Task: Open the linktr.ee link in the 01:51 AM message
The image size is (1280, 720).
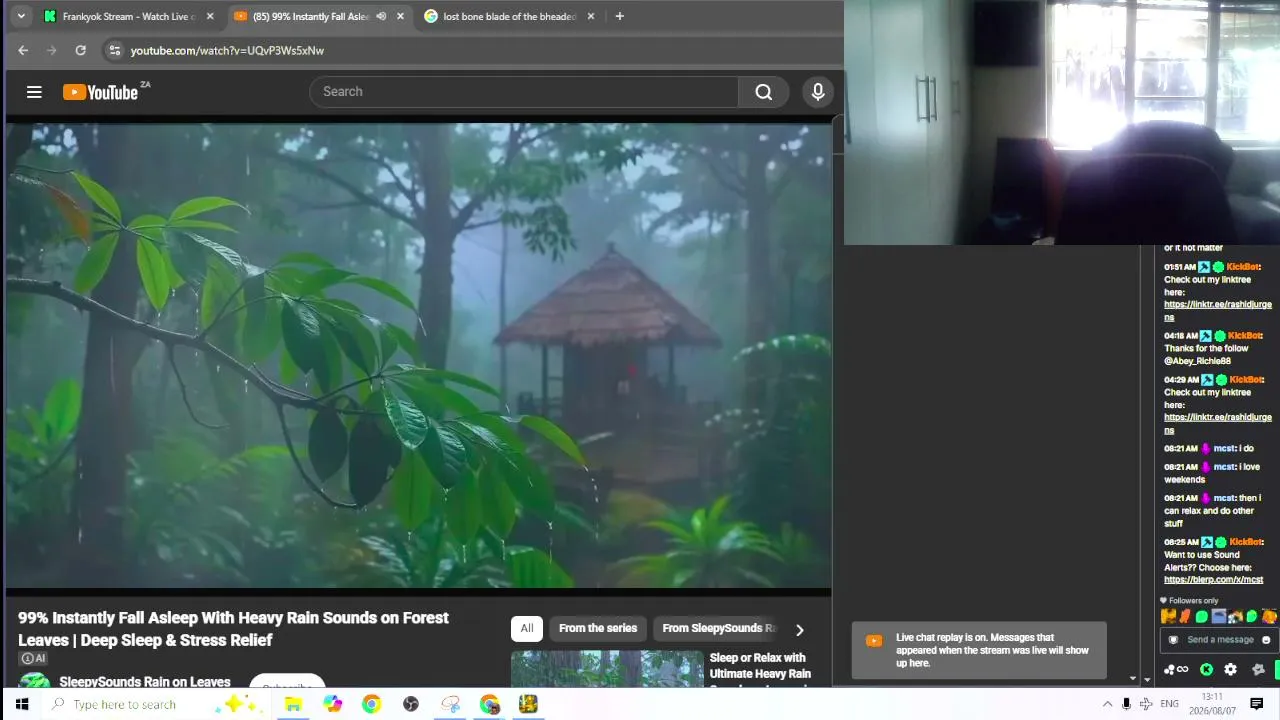Action: [1217, 310]
